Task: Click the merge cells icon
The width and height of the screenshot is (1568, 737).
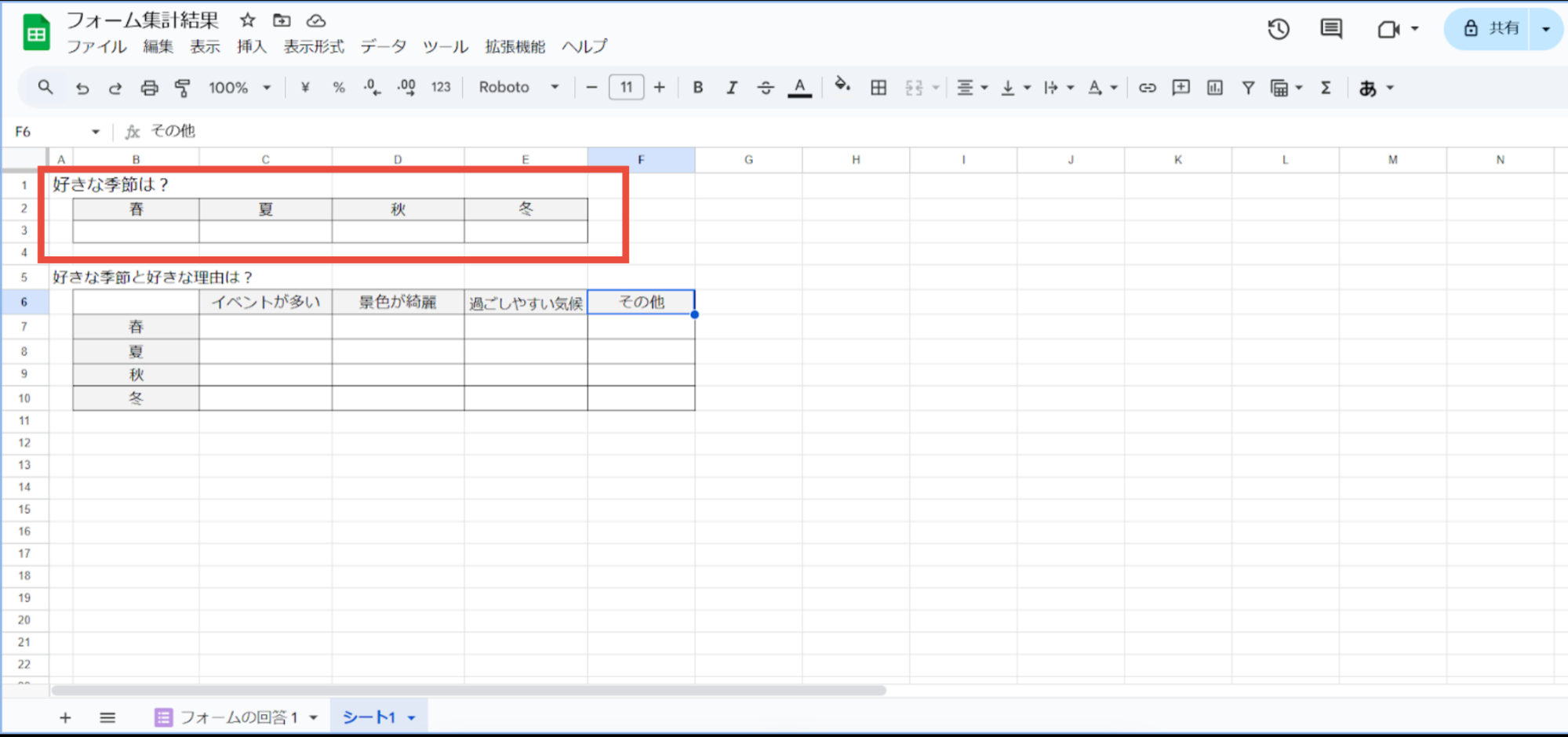Action: click(914, 88)
